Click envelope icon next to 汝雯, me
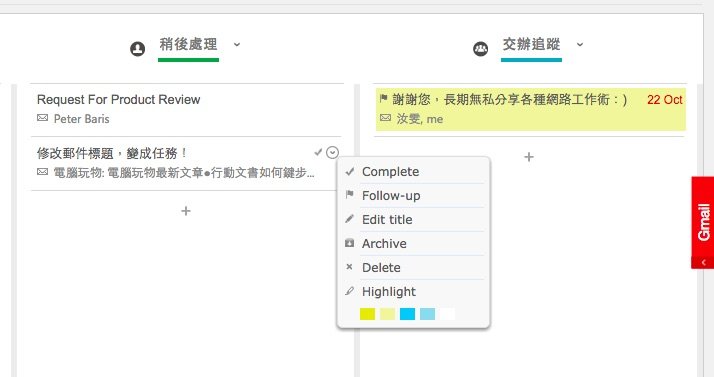The height and width of the screenshot is (377, 714). tap(385, 118)
